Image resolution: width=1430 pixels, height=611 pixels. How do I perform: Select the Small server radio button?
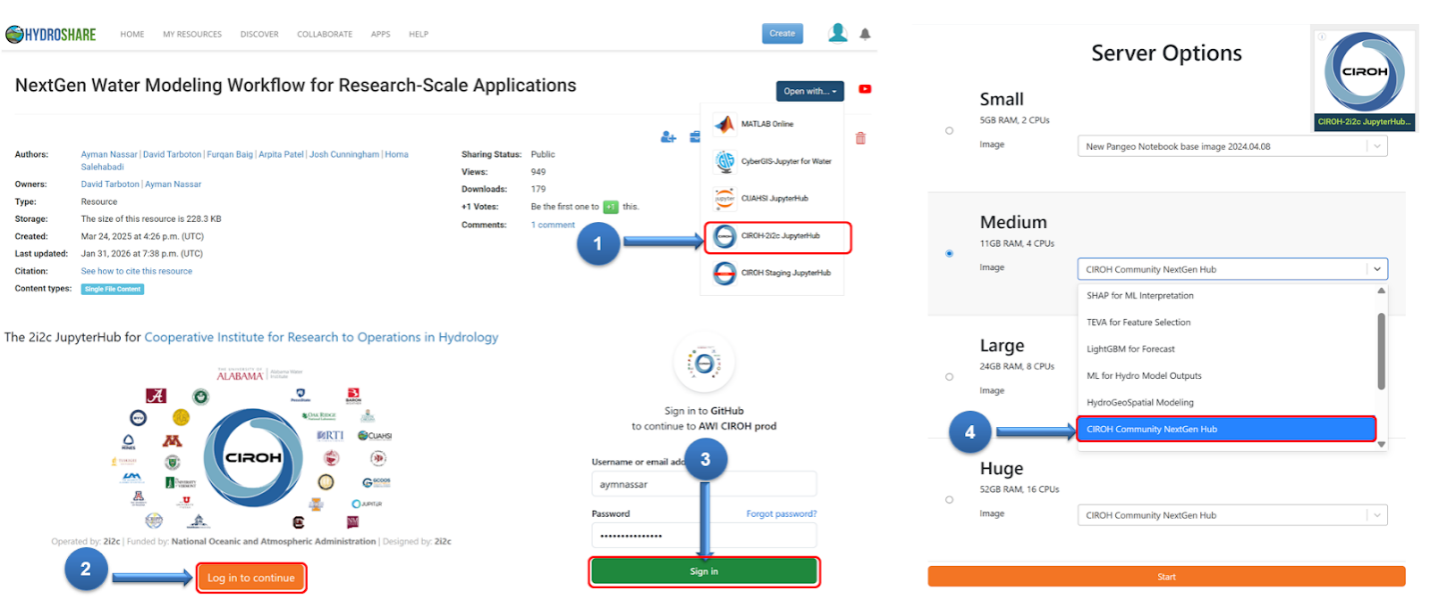(x=949, y=131)
